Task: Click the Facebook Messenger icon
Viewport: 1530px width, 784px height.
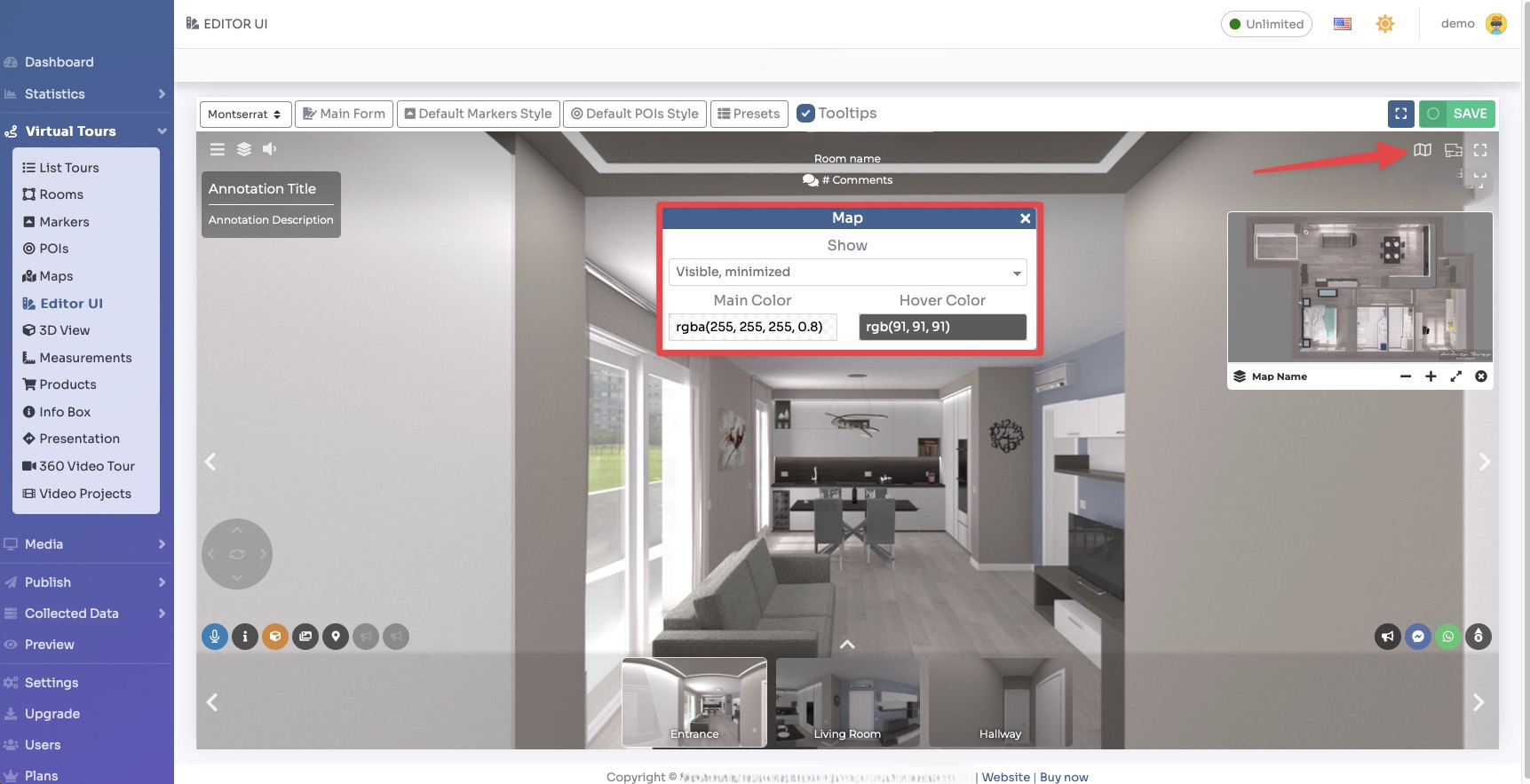Action: click(1418, 637)
